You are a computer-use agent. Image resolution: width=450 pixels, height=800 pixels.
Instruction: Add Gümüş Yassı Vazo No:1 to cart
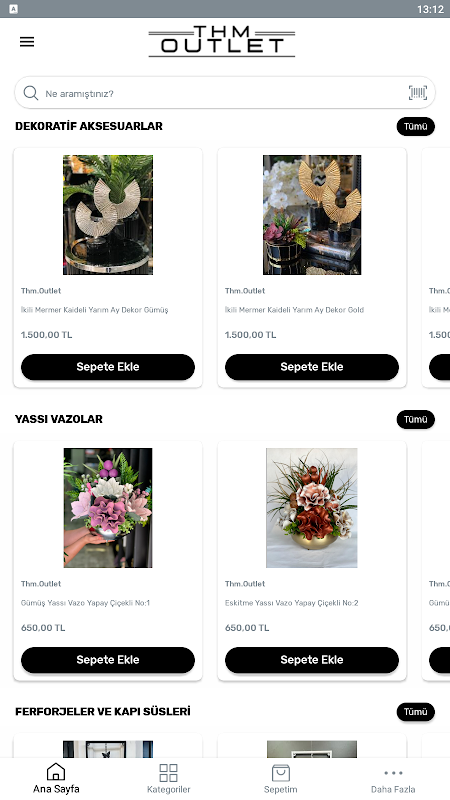point(108,660)
